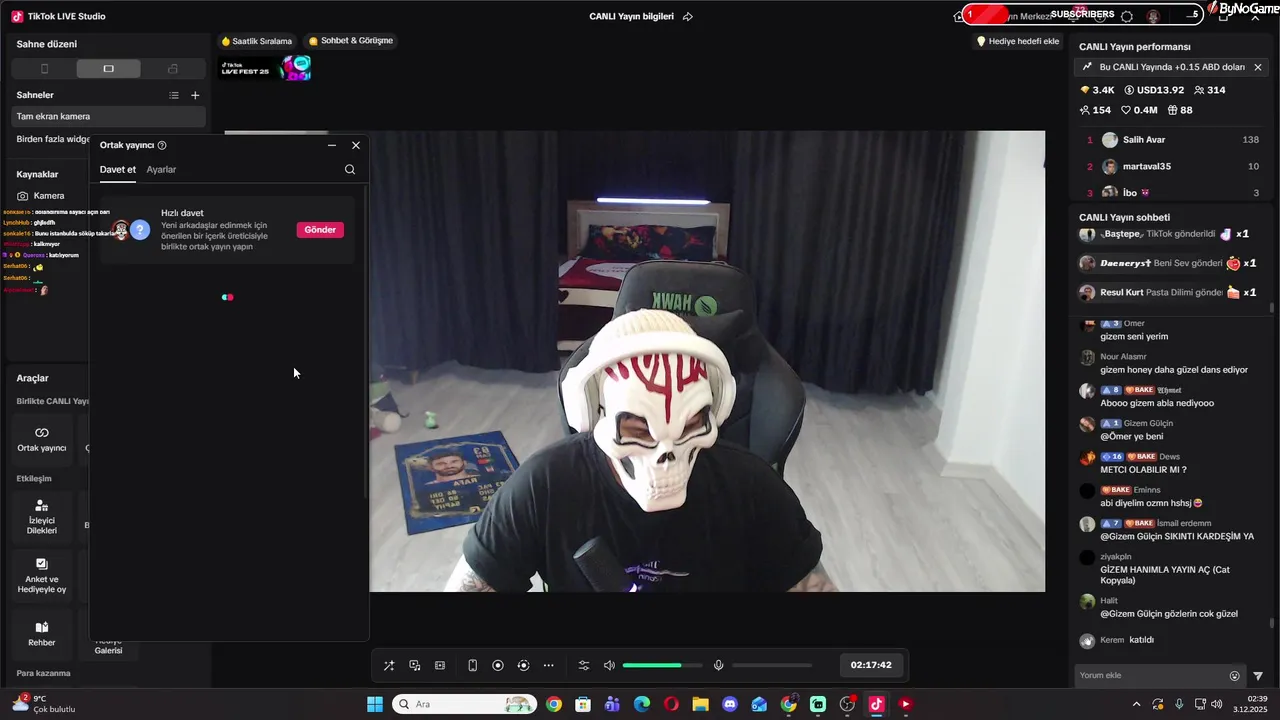Dismiss the +0.15 ABD doları notification
Screen dimensions: 1280x720
tap(1258, 67)
